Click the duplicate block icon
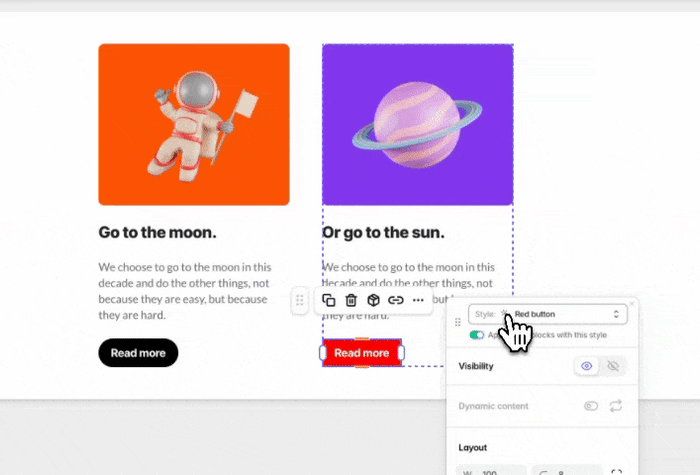 pyautogui.click(x=329, y=300)
